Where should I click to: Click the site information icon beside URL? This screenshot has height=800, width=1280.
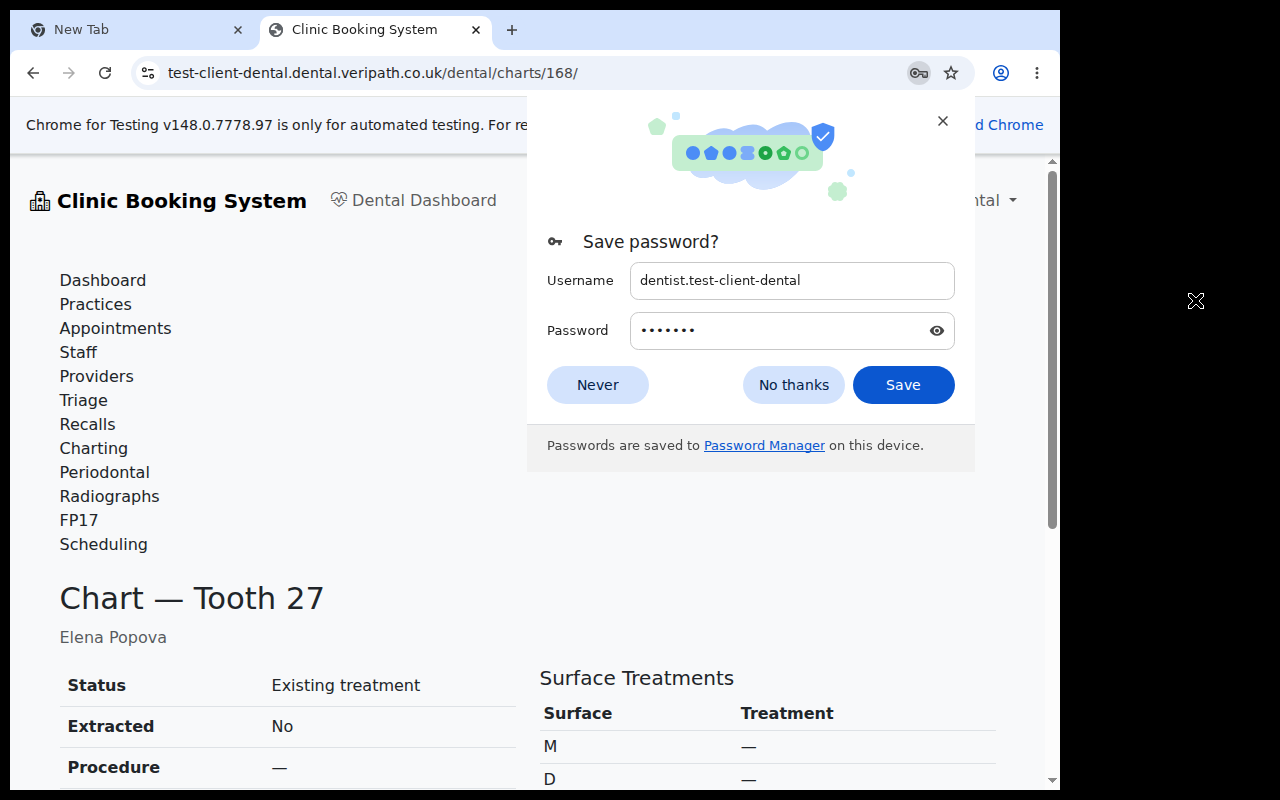point(148,73)
